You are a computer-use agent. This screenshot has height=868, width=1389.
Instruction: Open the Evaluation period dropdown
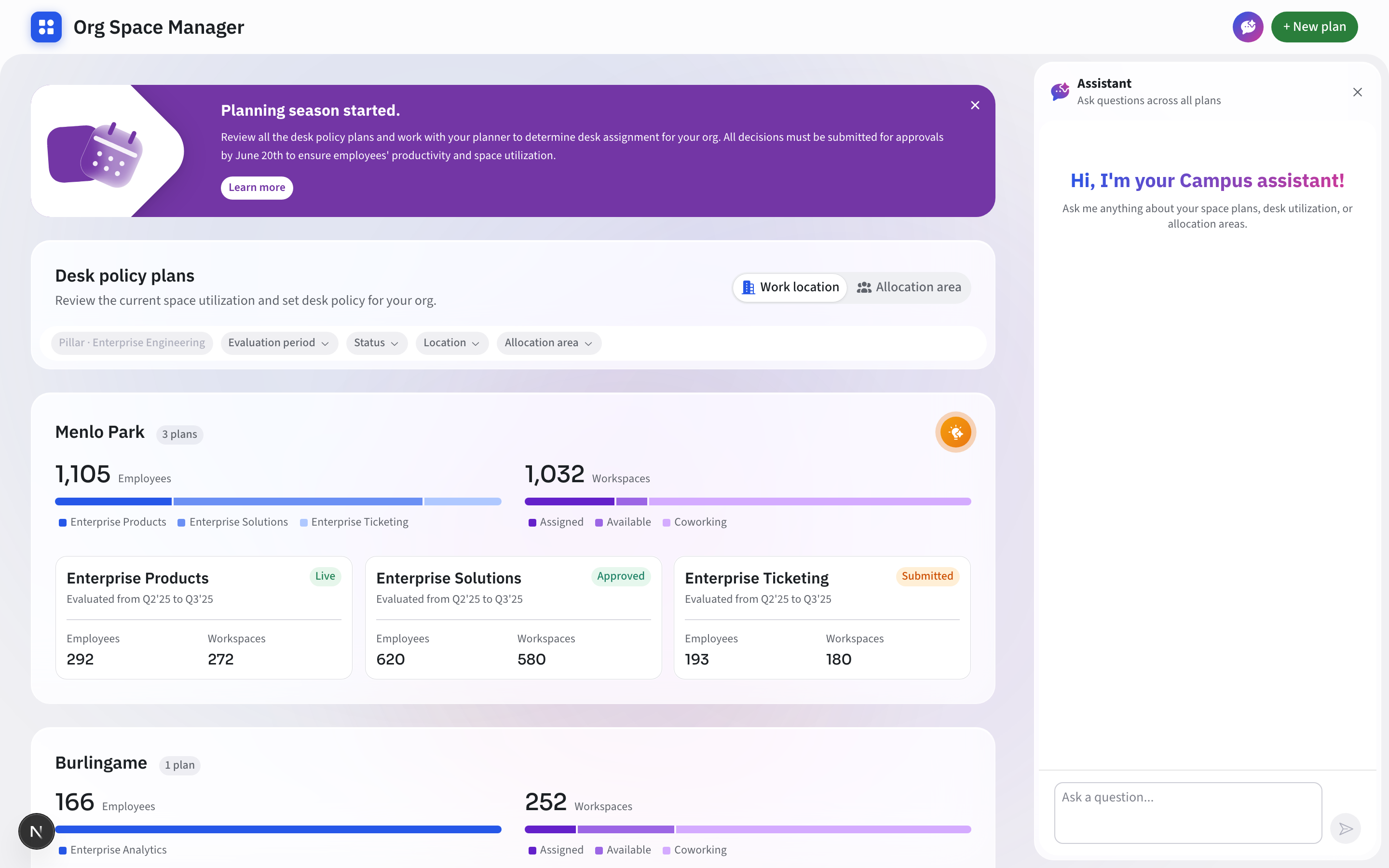(x=279, y=343)
